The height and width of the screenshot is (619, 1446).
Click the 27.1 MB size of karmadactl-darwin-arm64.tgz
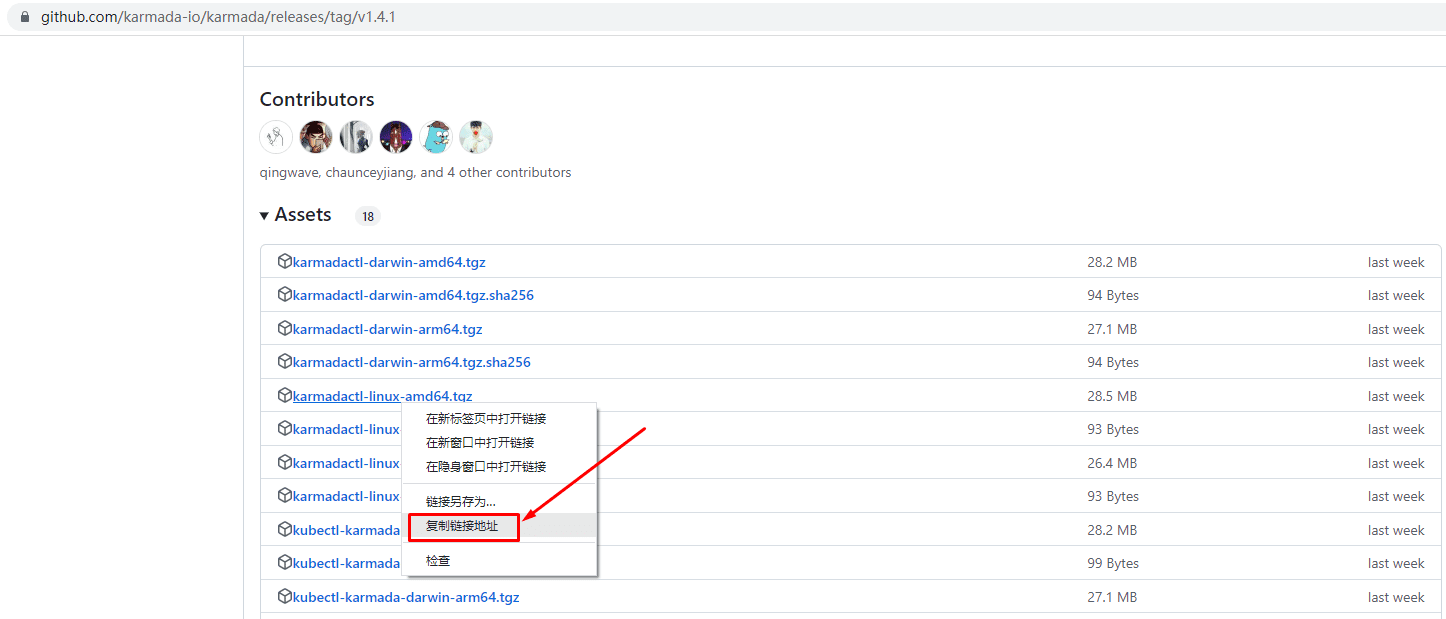(x=1112, y=329)
